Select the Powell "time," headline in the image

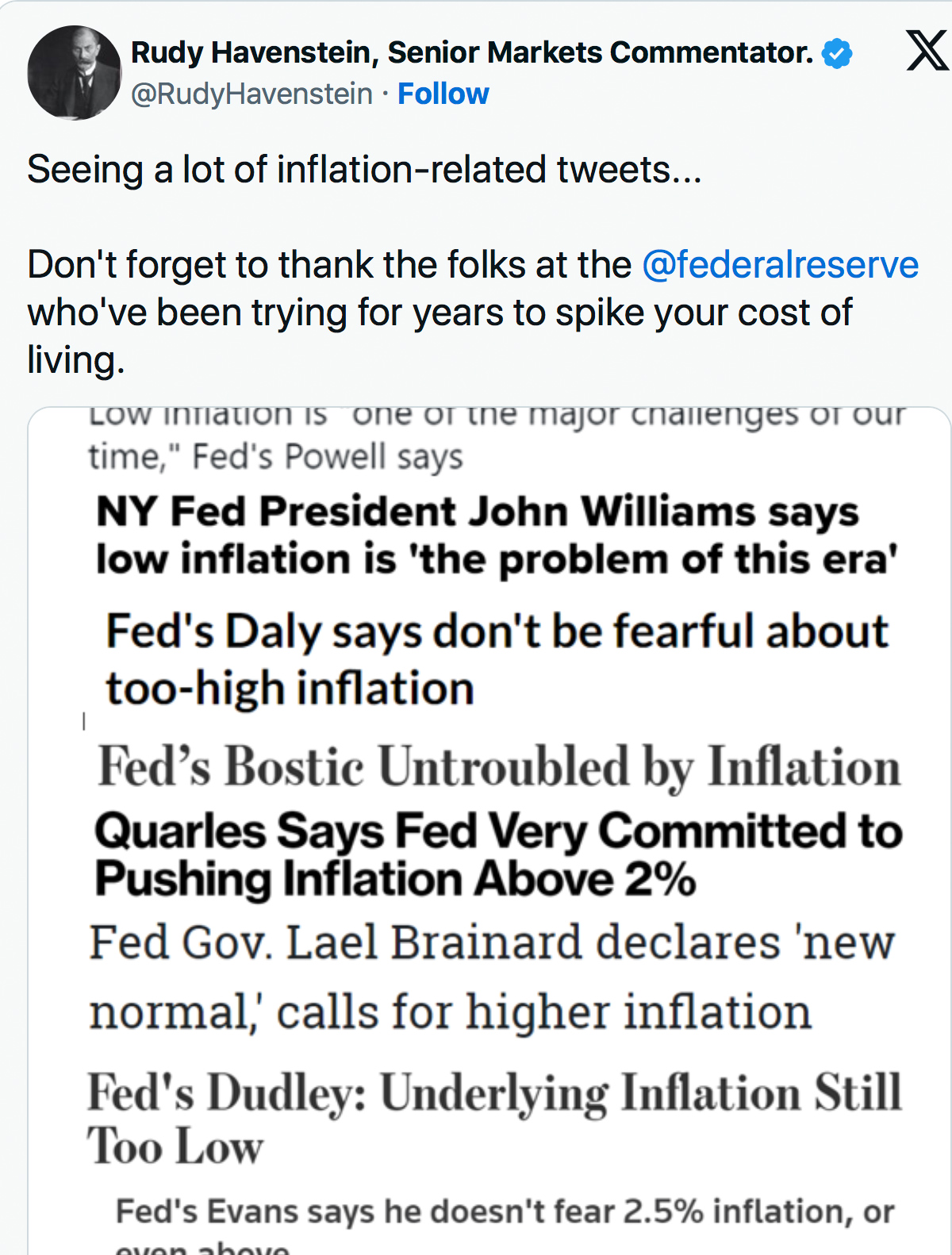point(275,457)
